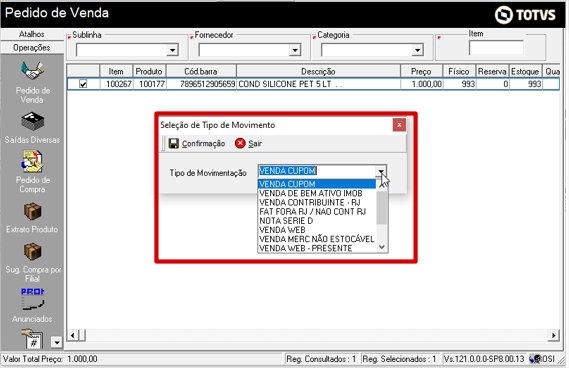This screenshot has height=368, width=569.
Task: Click the Confirmação button label
Action: click(203, 144)
